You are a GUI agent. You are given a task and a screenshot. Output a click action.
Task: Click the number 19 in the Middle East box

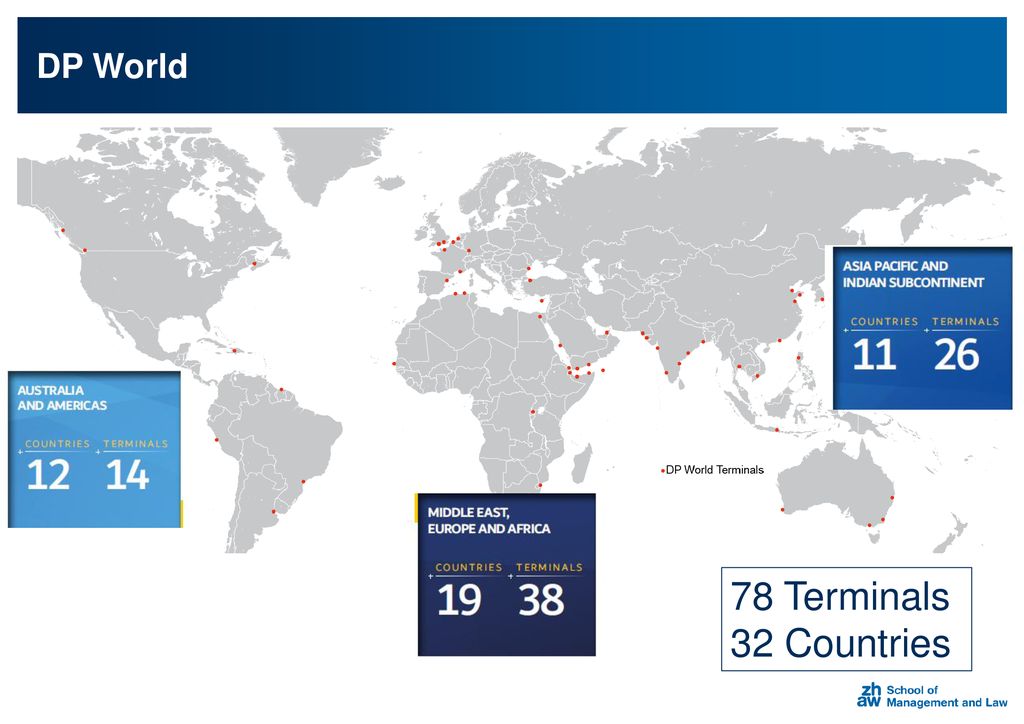[459, 599]
